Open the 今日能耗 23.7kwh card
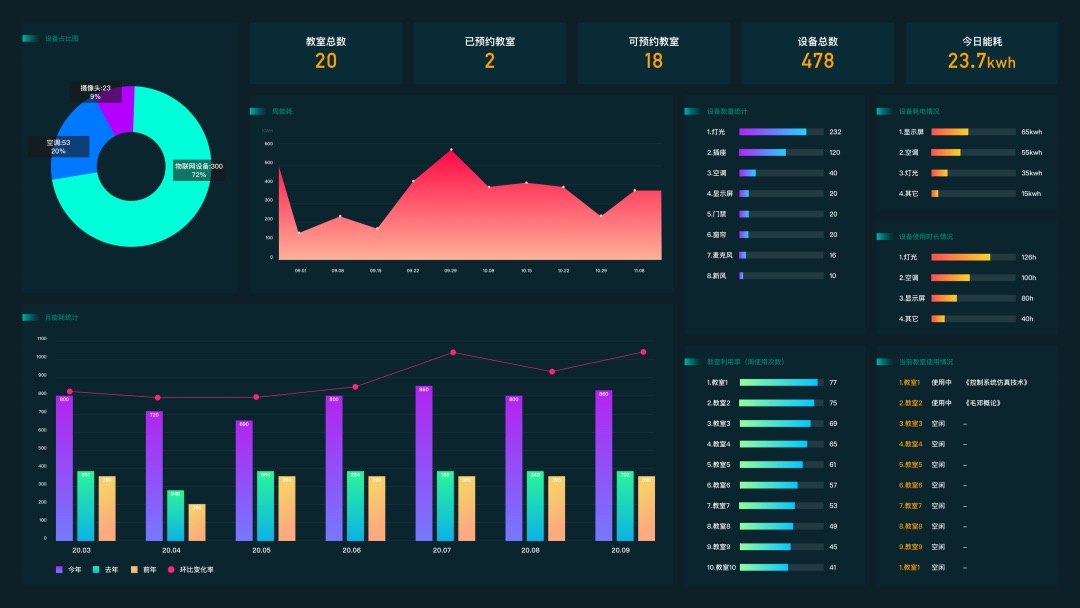This screenshot has width=1080, height=608. [981, 53]
